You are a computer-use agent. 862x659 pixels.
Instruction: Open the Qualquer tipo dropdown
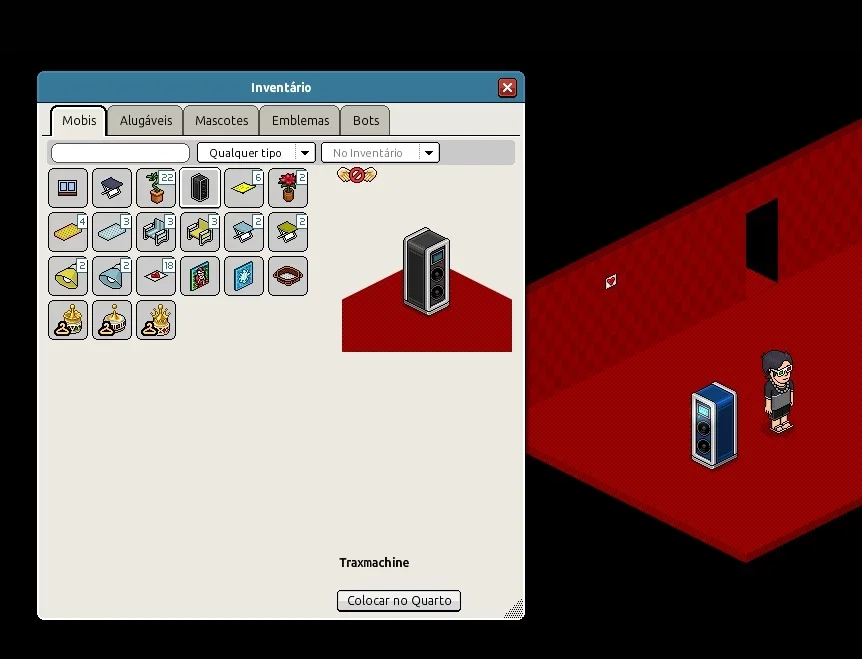coord(256,153)
